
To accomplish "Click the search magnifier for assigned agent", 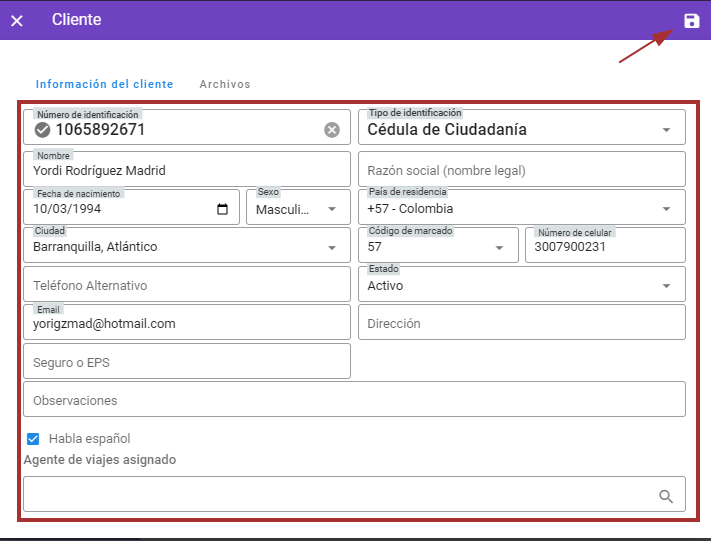I will [666, 495].
